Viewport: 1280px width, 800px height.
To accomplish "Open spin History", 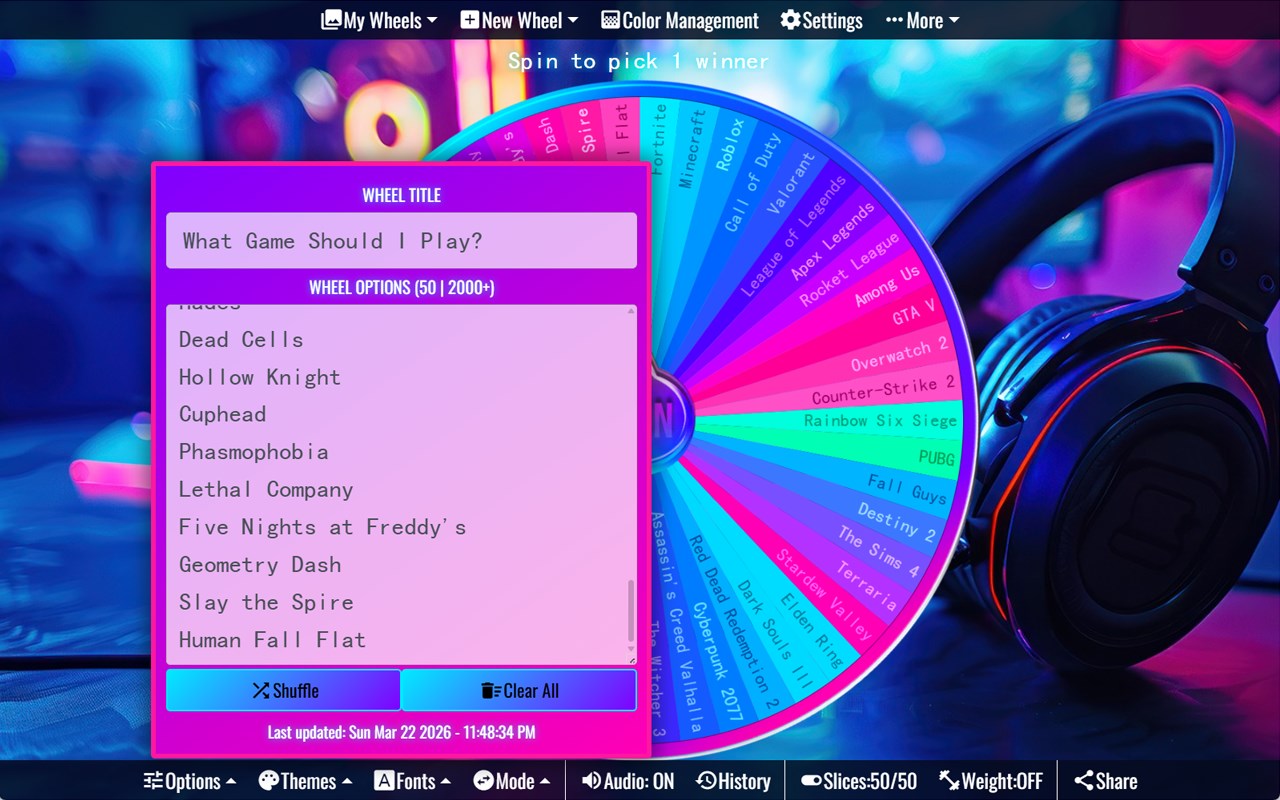I will (733, 781).
